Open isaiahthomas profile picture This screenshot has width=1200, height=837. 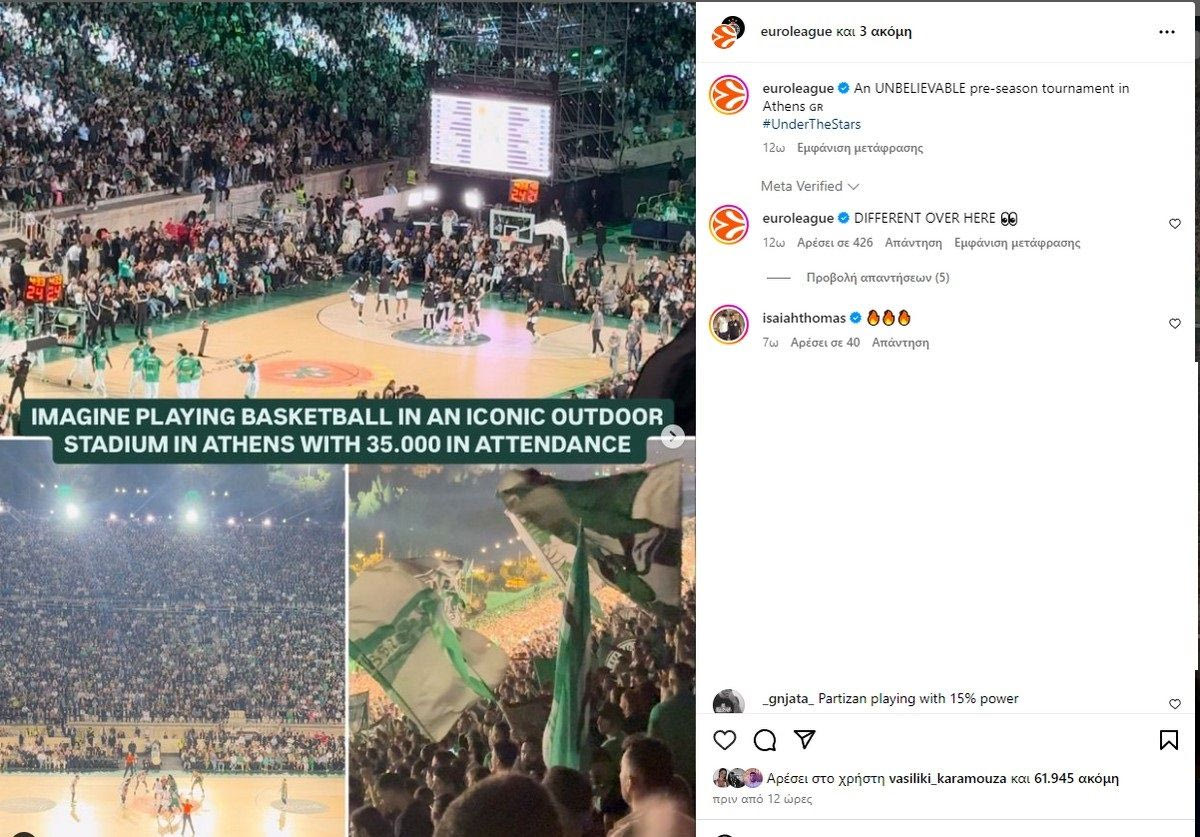pyautogui.click(x=729, y=325)
